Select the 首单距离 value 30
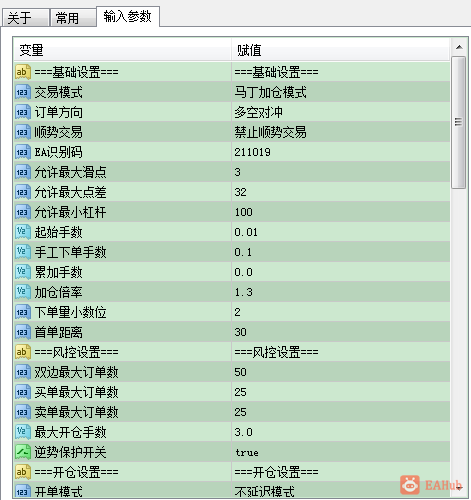This screenshot has height=500, width=471. 341,332
